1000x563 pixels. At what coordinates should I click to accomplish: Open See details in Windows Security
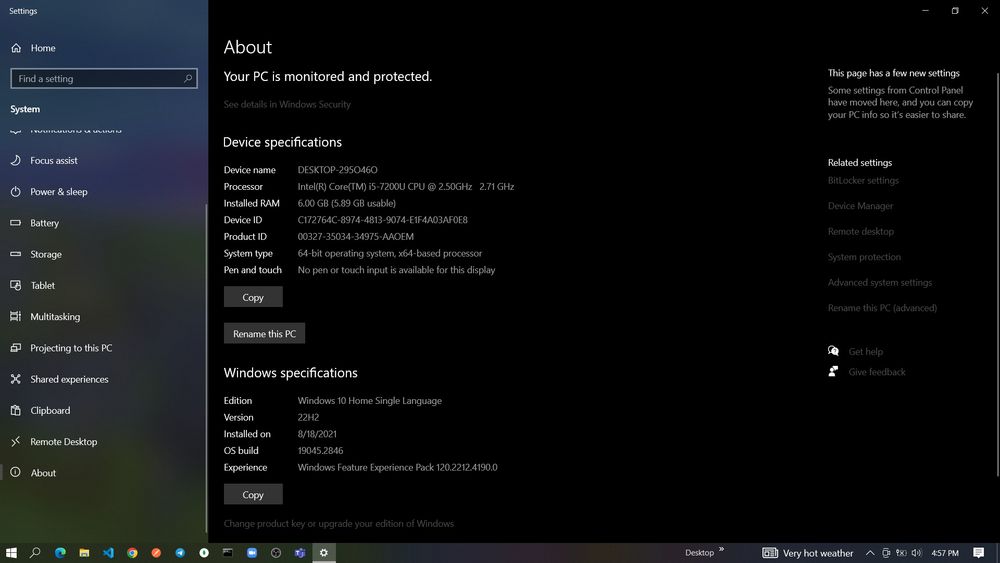(x=287, y=104)
